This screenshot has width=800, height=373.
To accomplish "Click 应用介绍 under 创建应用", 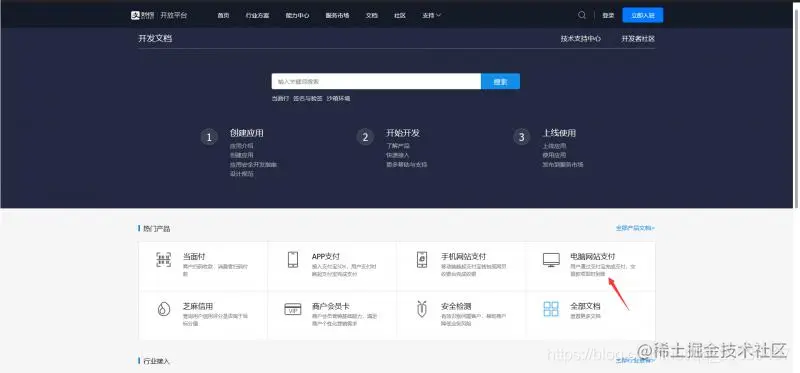I will pyautogui.click(x=241, y=146).
